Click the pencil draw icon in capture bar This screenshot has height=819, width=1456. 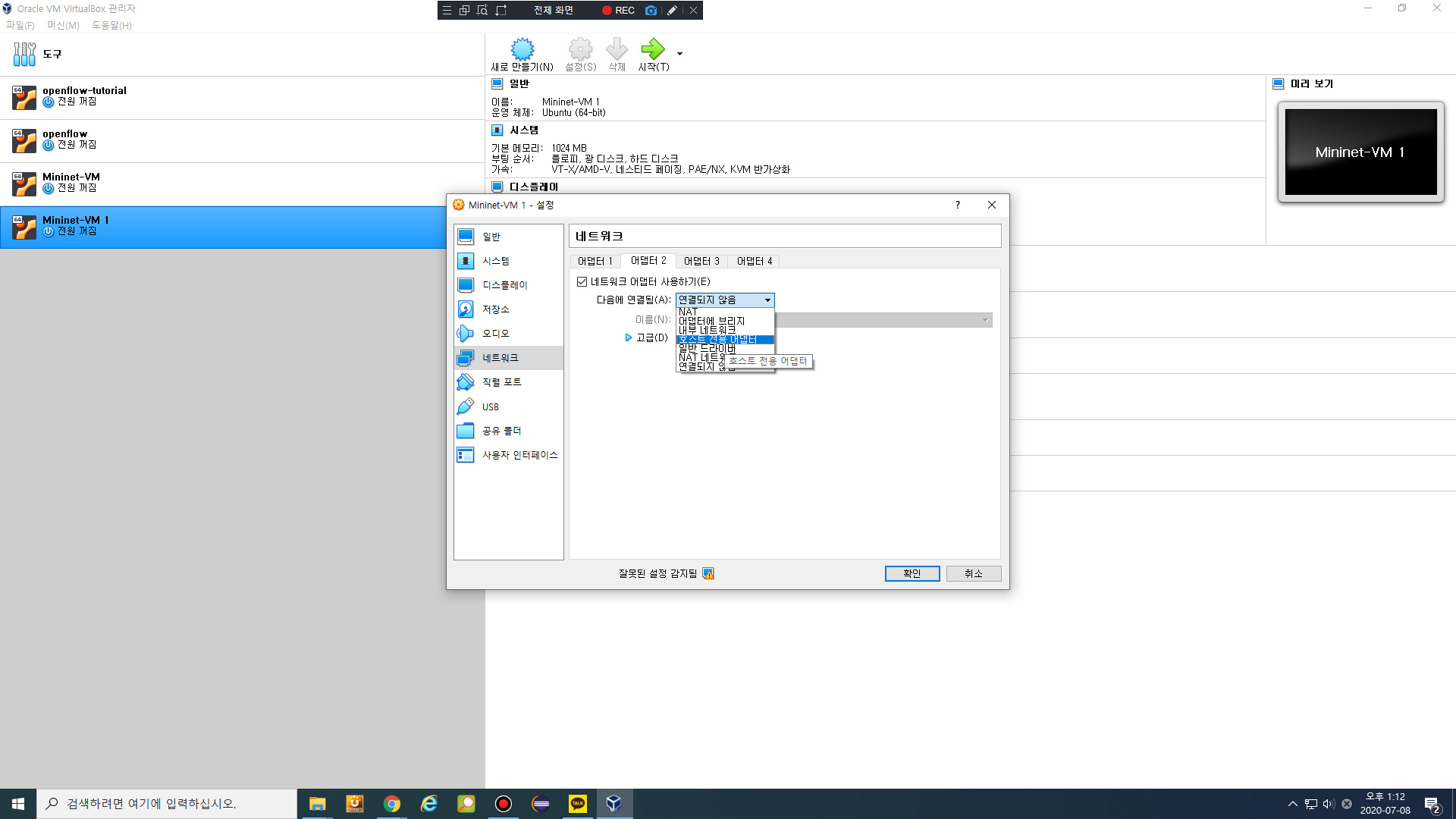click(x=672, y=10)
